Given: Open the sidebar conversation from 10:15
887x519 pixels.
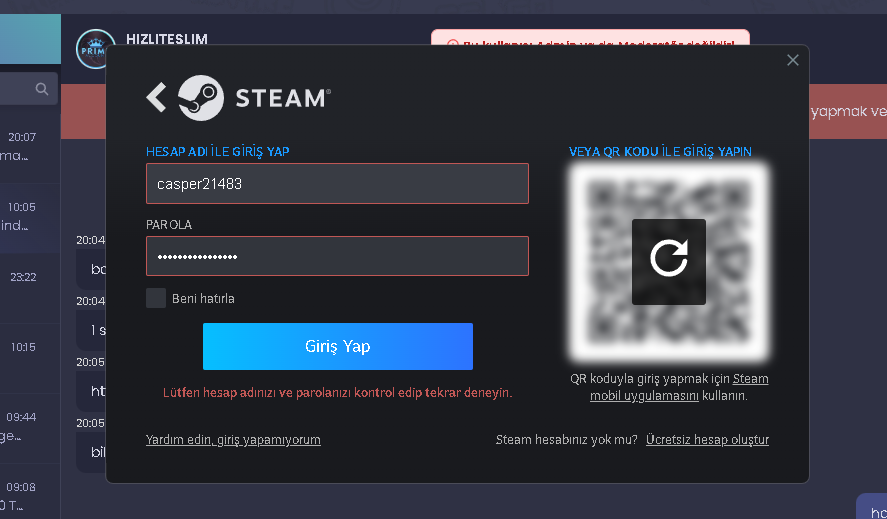Looking at the screenshot, I should tap(30, 358).
